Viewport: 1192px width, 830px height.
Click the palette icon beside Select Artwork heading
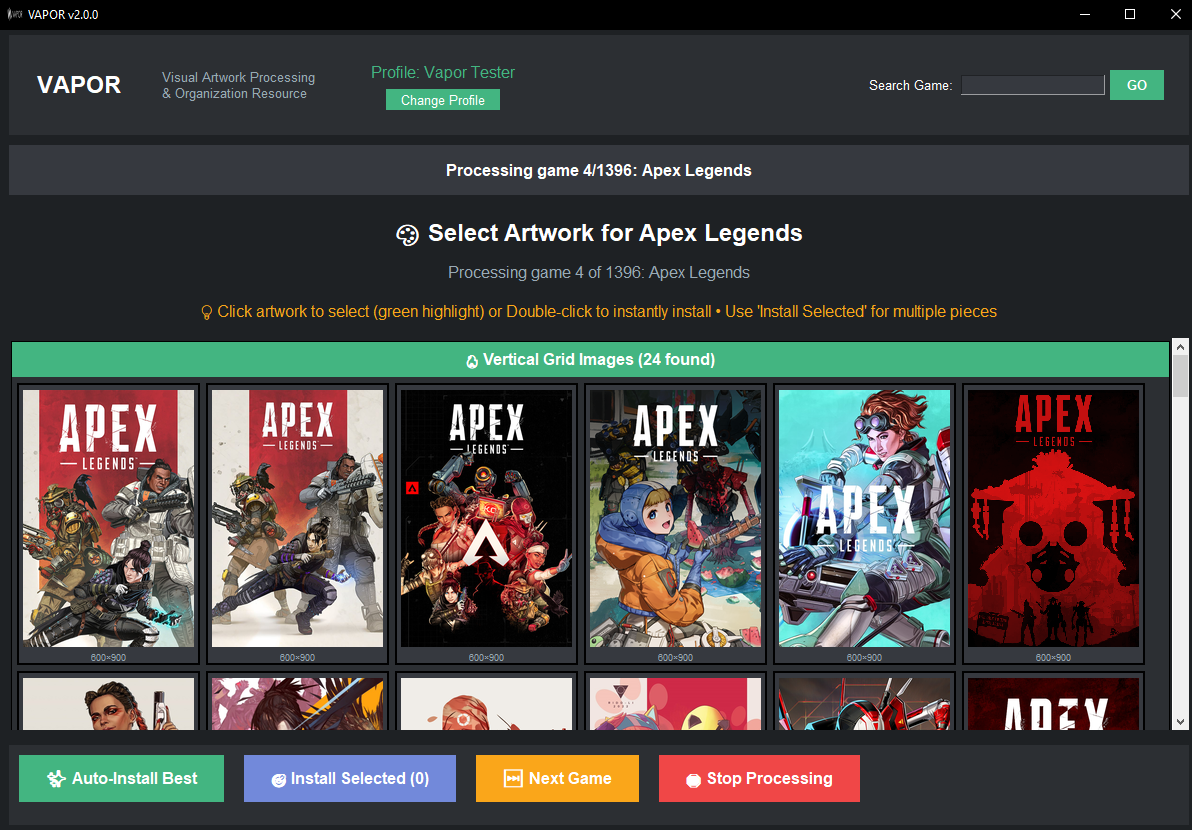(407, 235)
